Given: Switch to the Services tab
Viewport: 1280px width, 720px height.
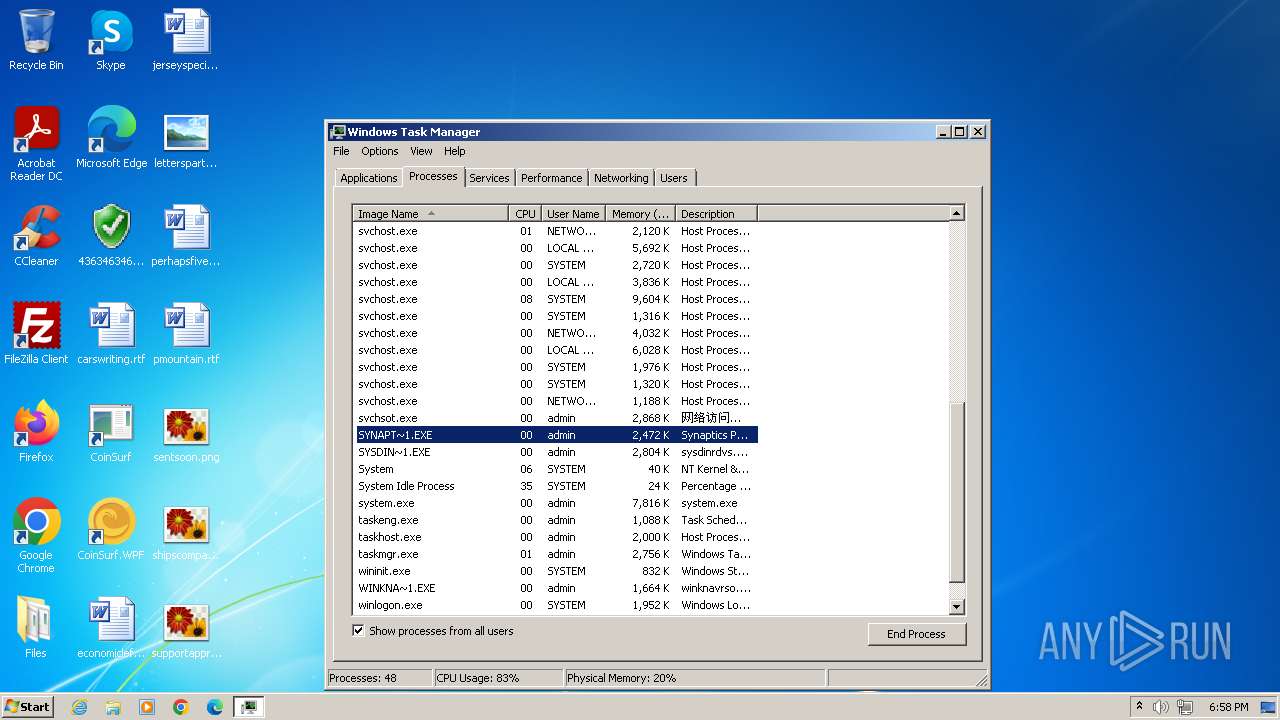Looking at the screenshot, I should coord(490,178).
